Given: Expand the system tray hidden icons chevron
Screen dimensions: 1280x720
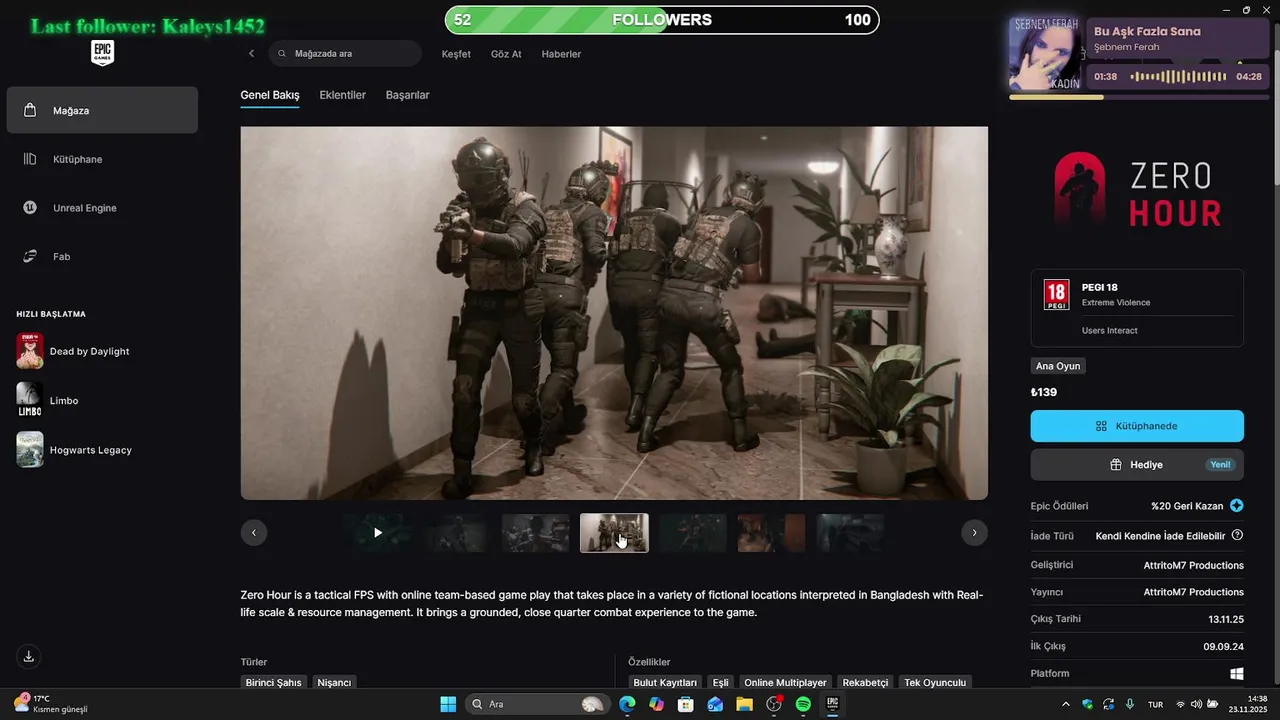Looking at the screenshot, I should (x=1065, y=704).
